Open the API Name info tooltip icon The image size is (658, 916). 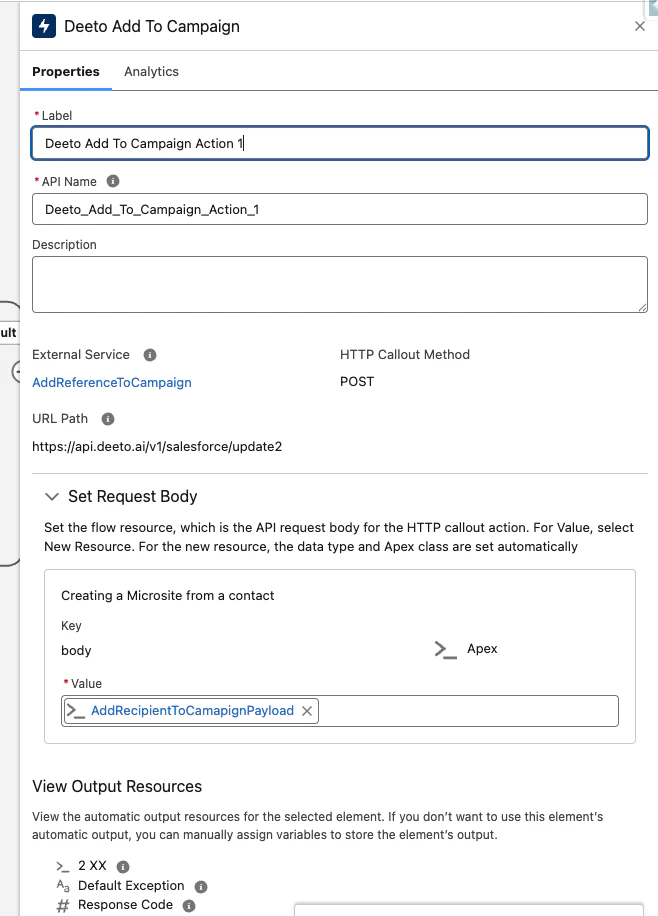coord(113,181)
